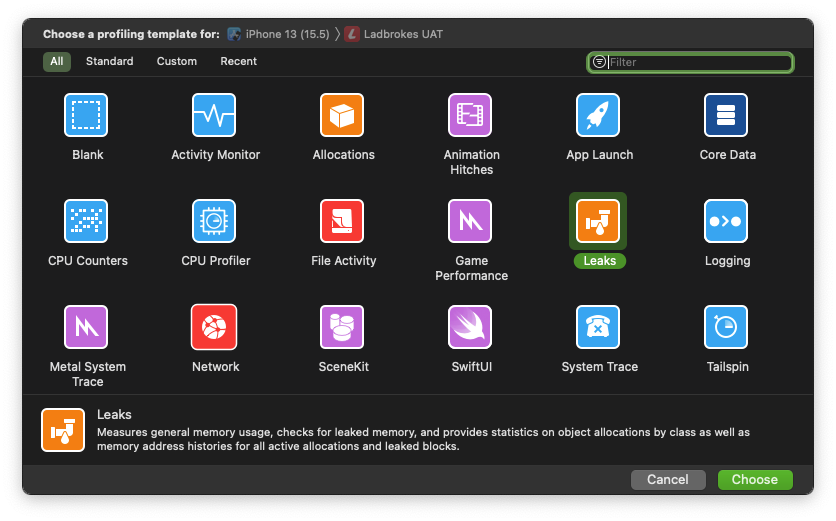
Task: Open the iPhone 13 (15.5) device dropdown
Action: (x=278, y=34)
